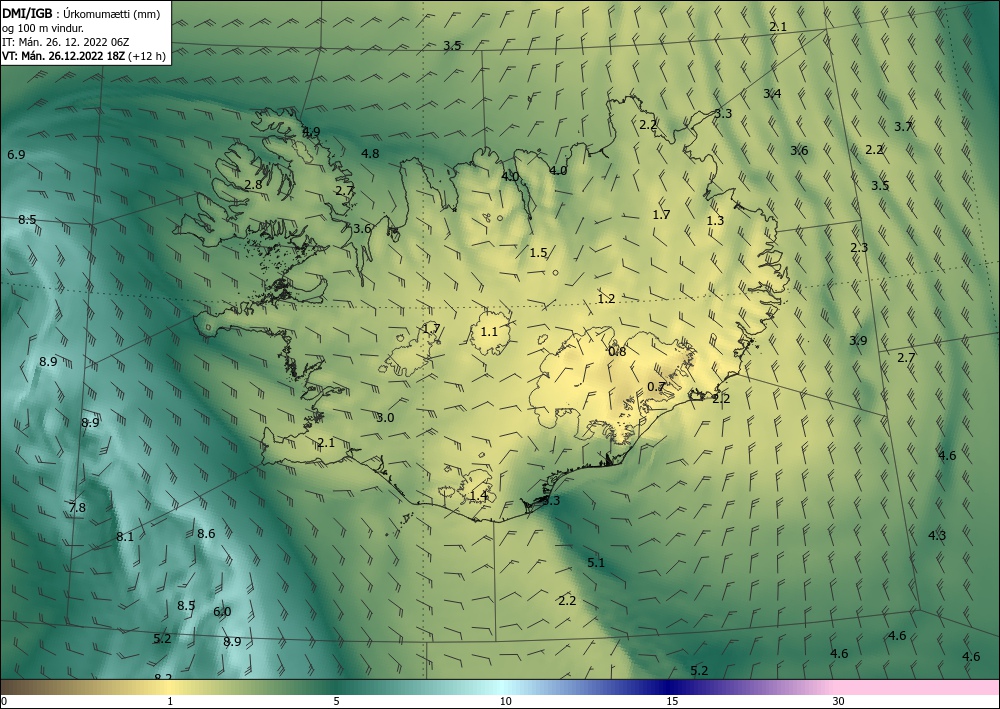Click the 1.3 value on the map

716,221
